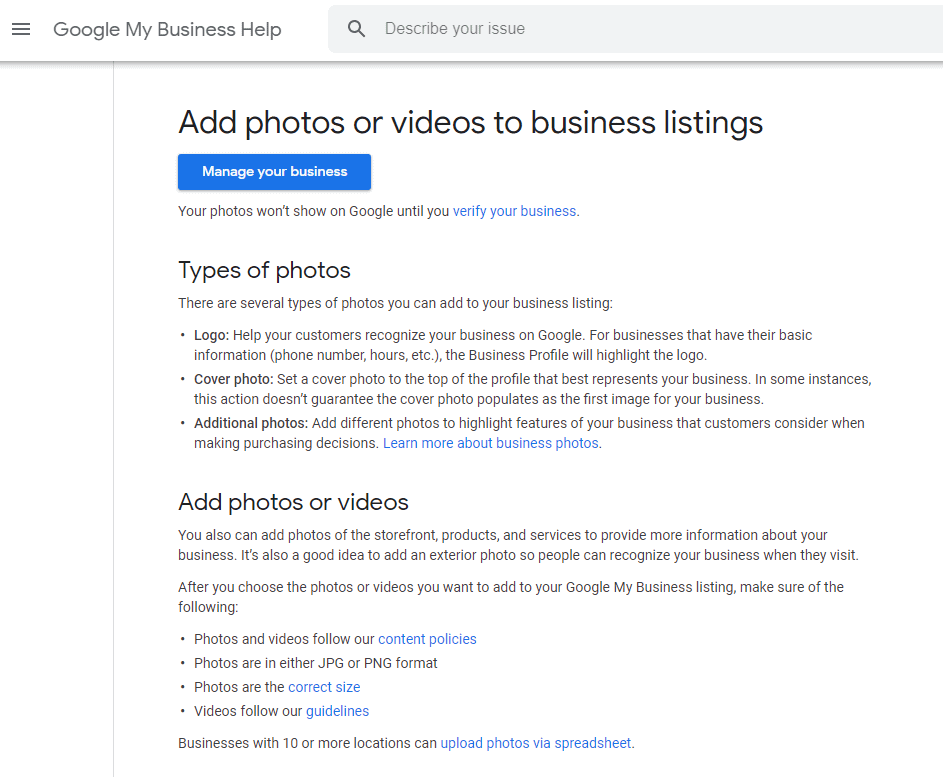Click the Add photos or videos subheading

[293, 502]
